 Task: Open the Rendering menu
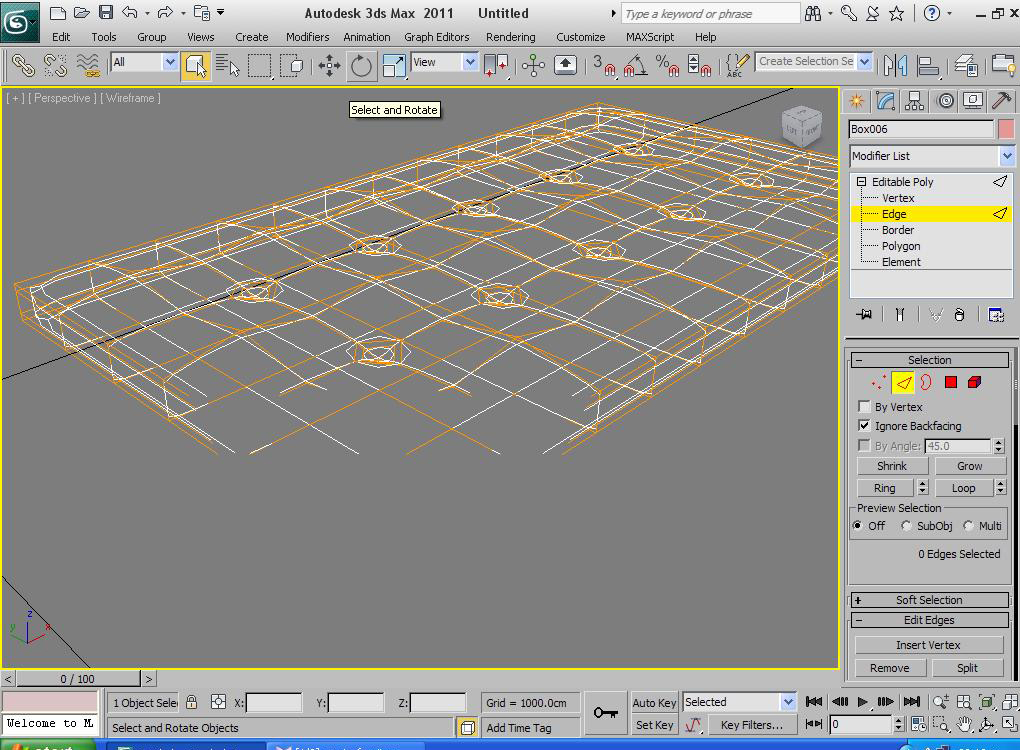click(511, 37)
